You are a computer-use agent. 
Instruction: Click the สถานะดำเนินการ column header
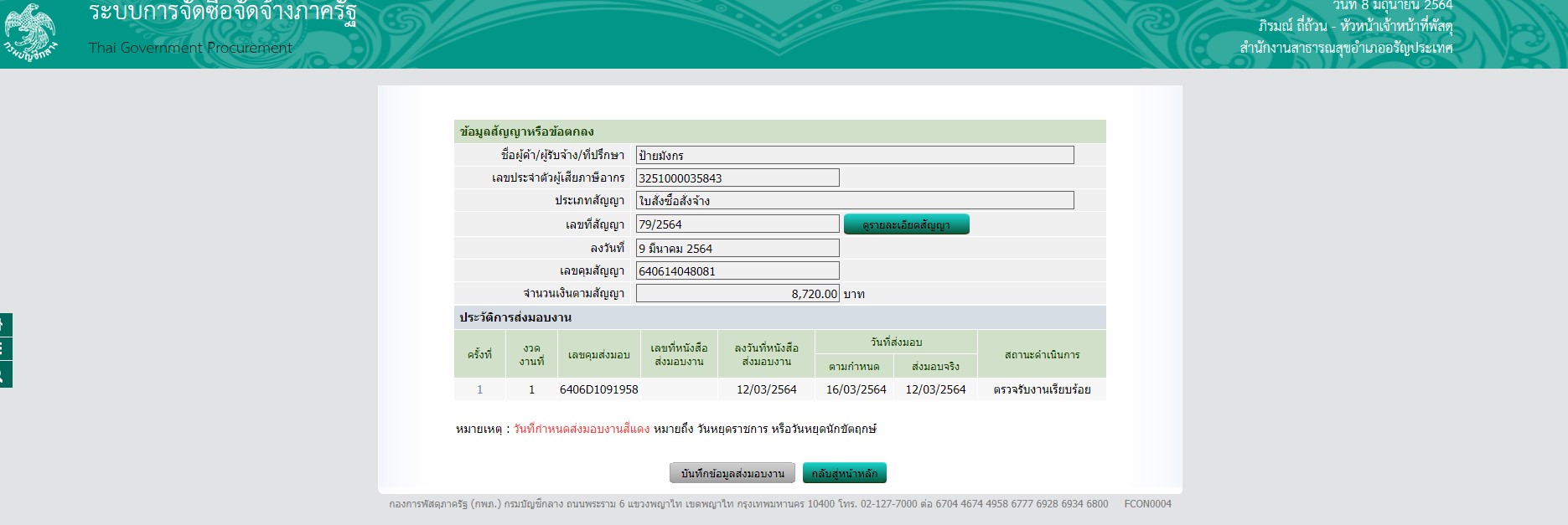click(1042, 354)
